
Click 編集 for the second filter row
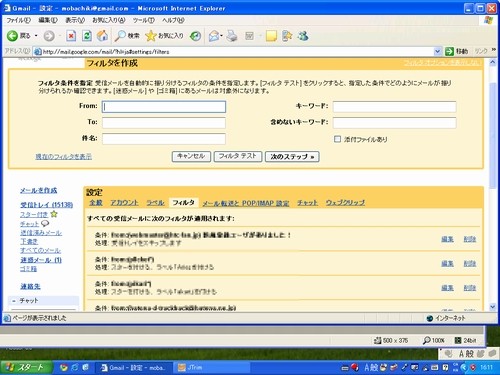(x=447, y=263)
